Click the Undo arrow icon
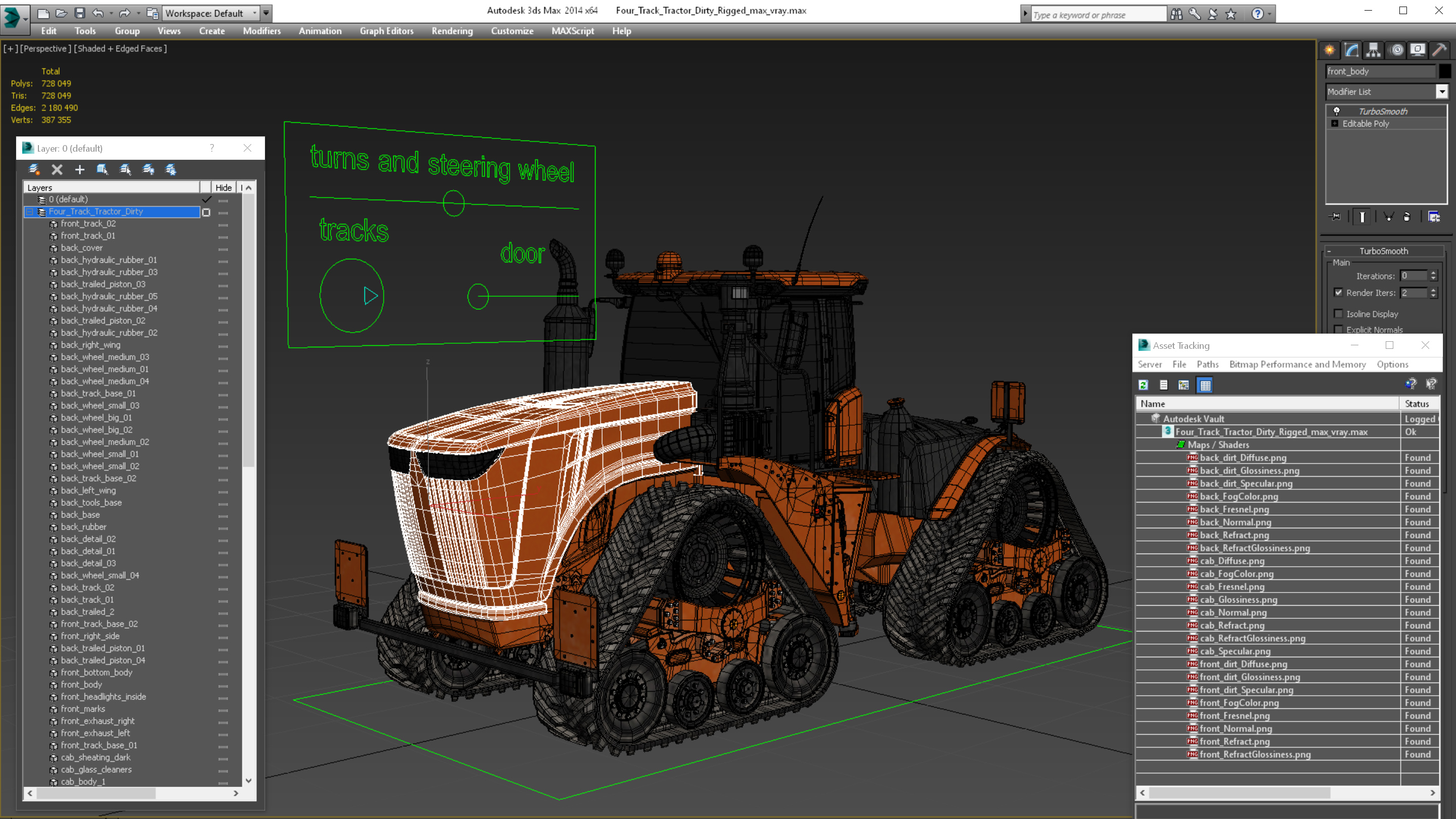The height and width of the screenshot is (819, 1456). [x=98, y=13]
